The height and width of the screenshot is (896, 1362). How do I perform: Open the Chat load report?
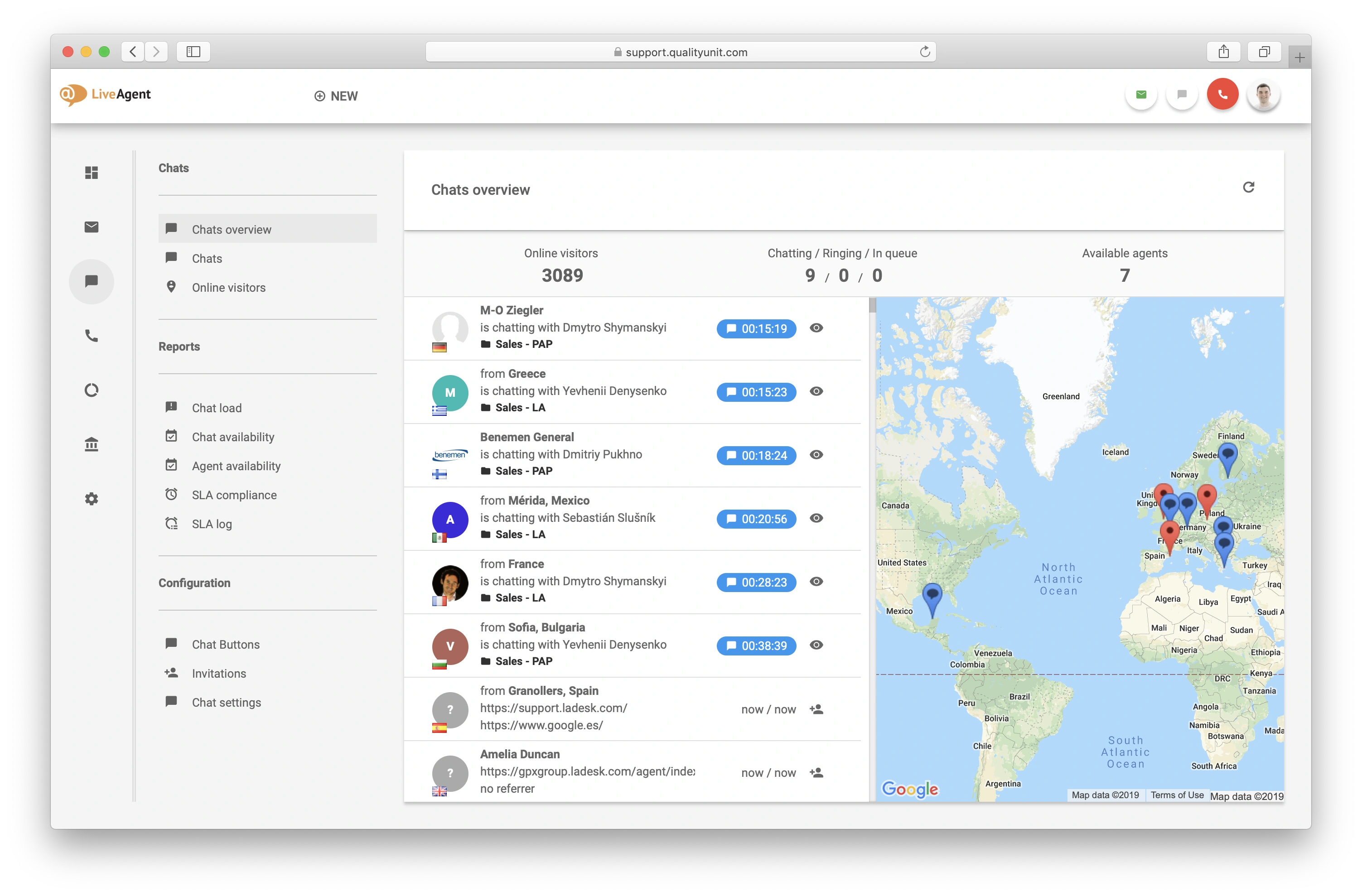267,408
